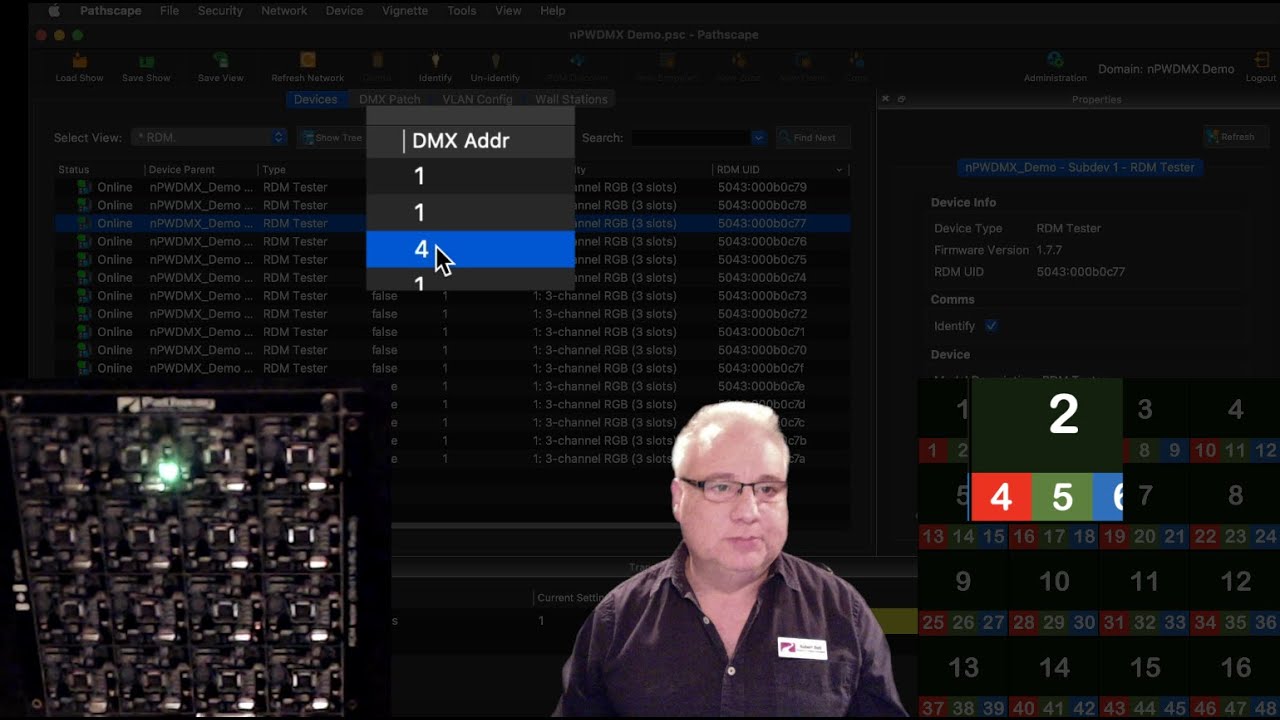Open the Vignette menu
This screenshot has width=1280, height=720.
tap(405, 10)
